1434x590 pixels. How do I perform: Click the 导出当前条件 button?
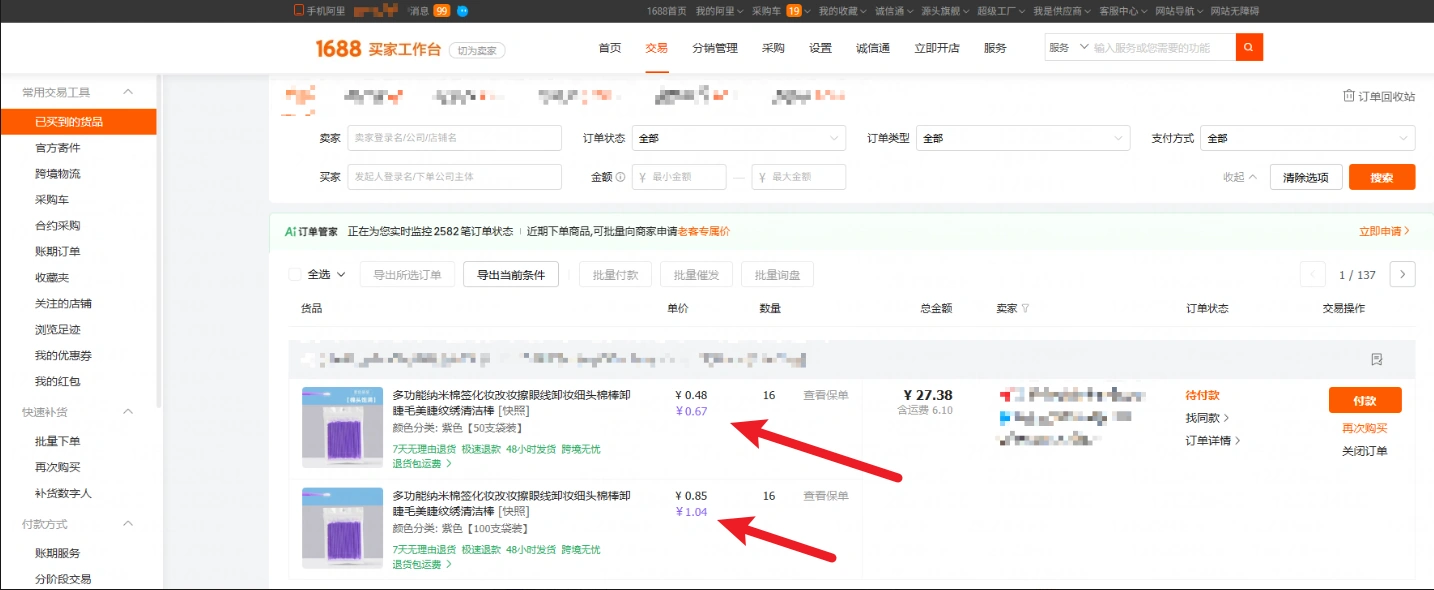coord(511,274)
